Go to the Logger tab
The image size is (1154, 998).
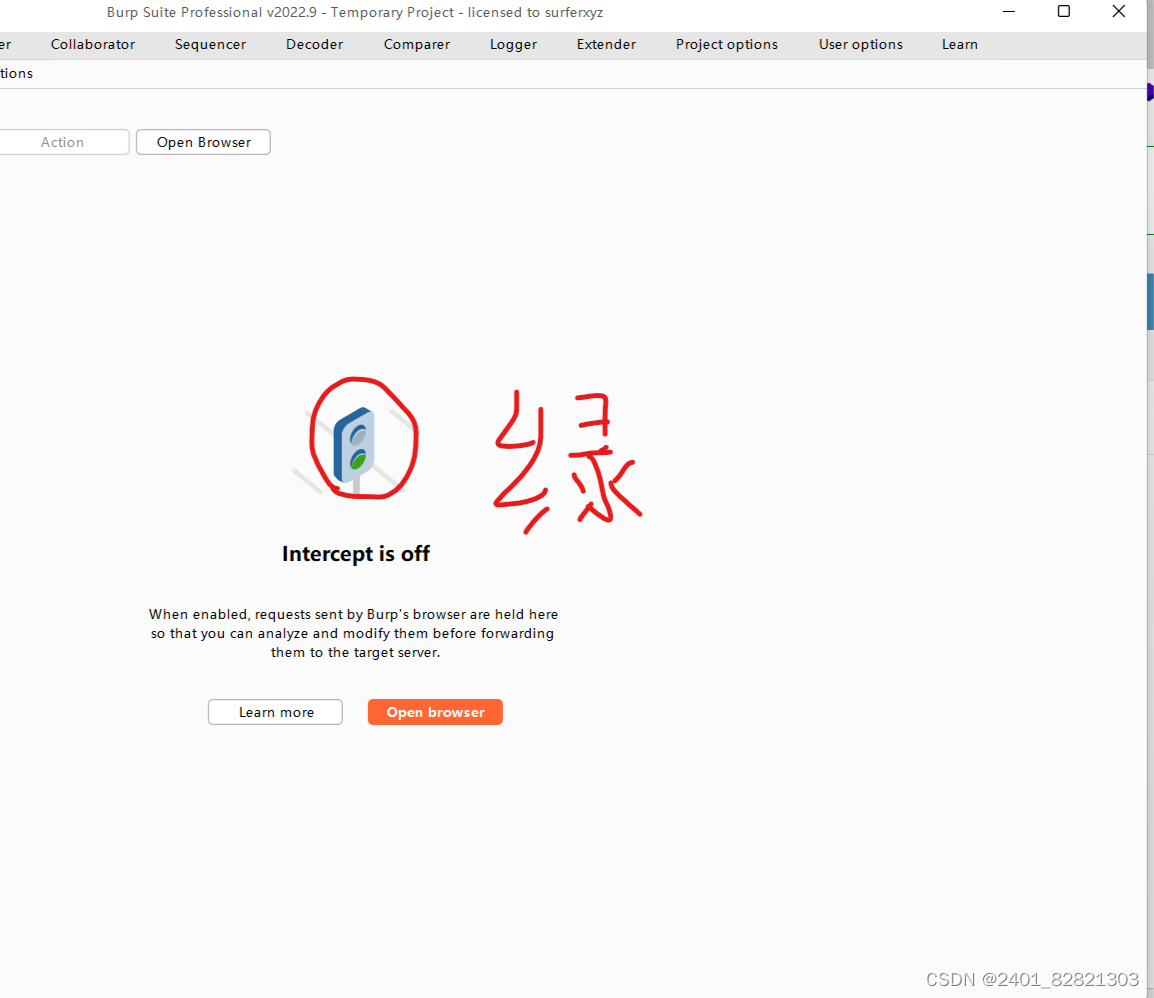514,44
